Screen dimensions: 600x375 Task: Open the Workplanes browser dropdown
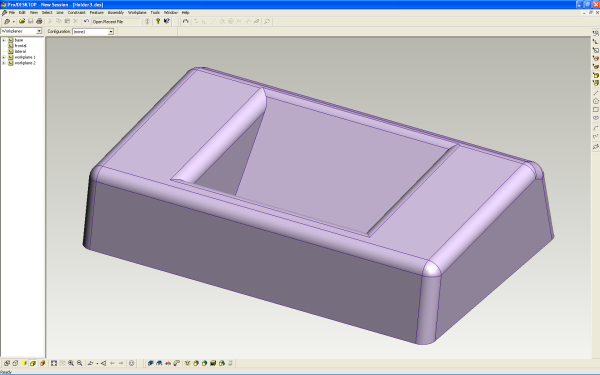click(39, 31)
